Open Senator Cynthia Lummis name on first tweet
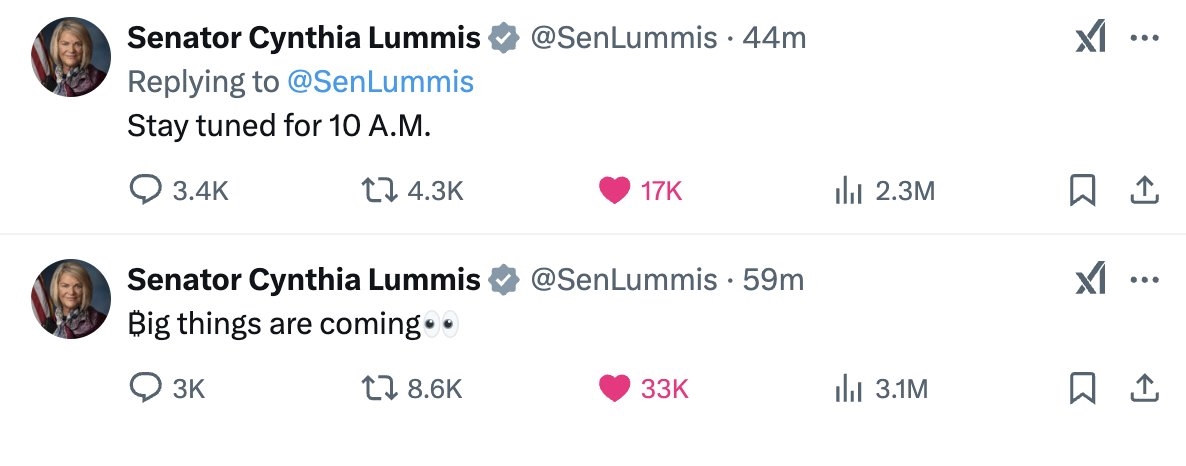Viewport: 1186px width, 466px height. [x=305, y=38]
